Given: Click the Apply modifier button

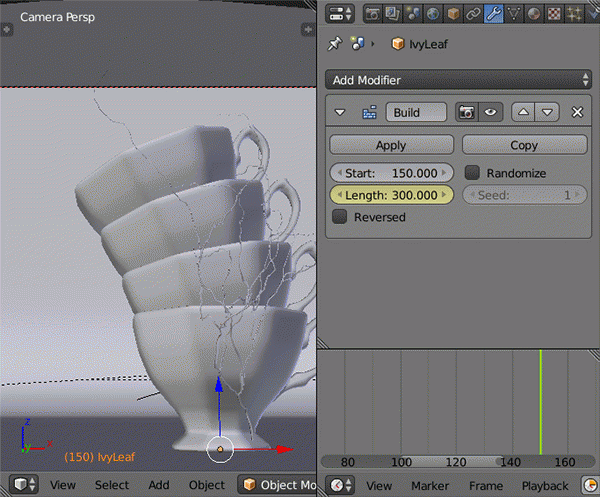Looking at the screenshot, I should (391, 145).
